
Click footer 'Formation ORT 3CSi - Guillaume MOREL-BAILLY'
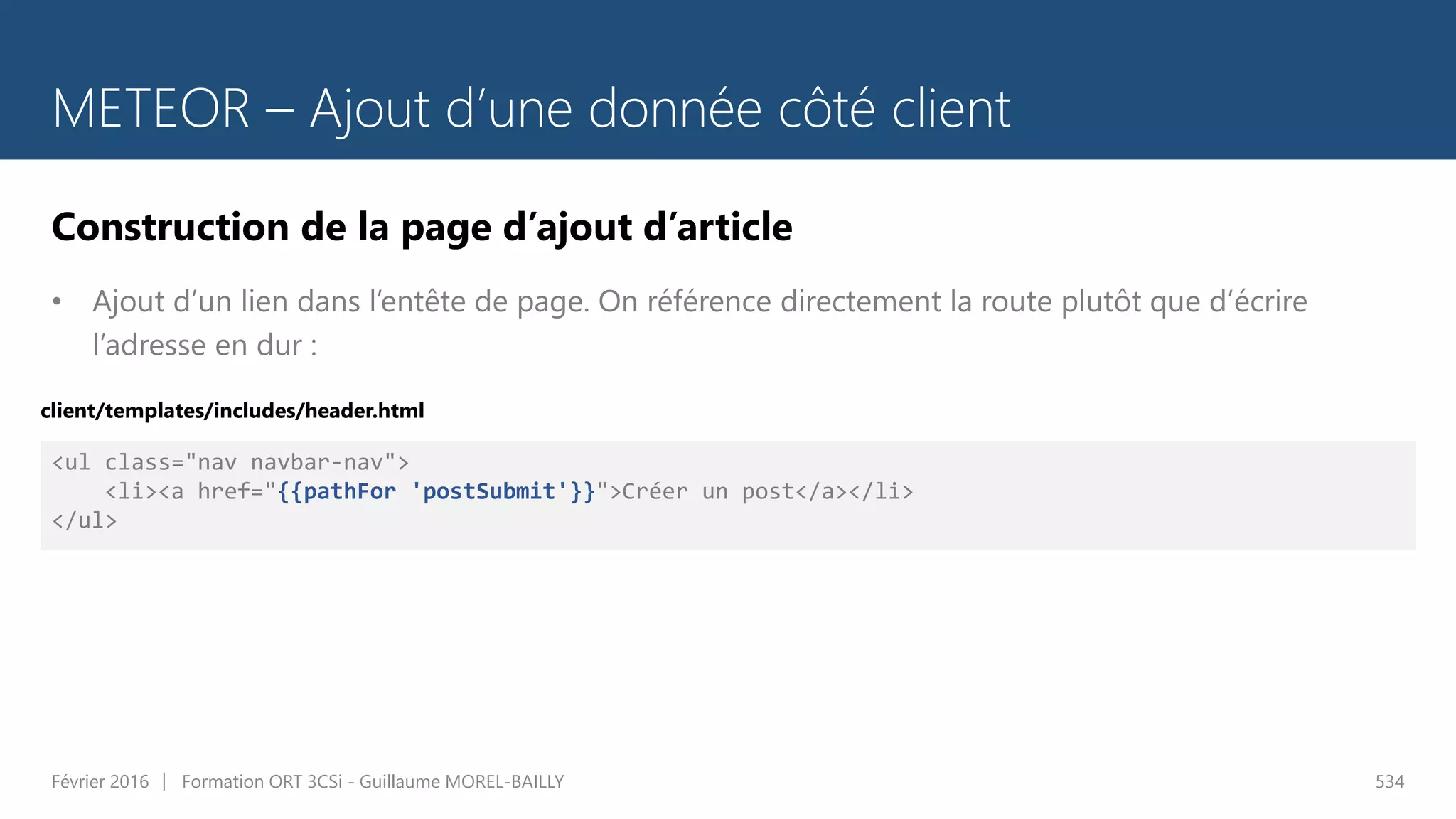[373, 782]
